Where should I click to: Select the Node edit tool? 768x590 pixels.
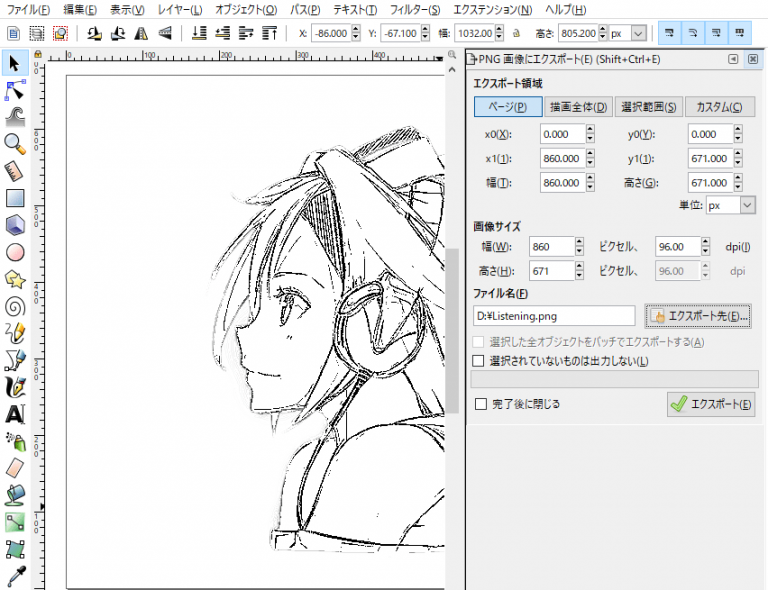click(14, 90)
